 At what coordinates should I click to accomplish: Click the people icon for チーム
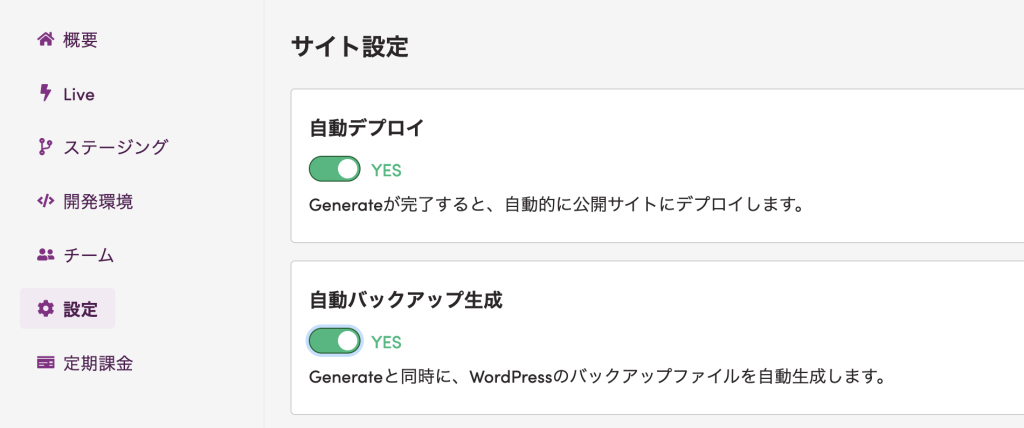tap(45, 255)
